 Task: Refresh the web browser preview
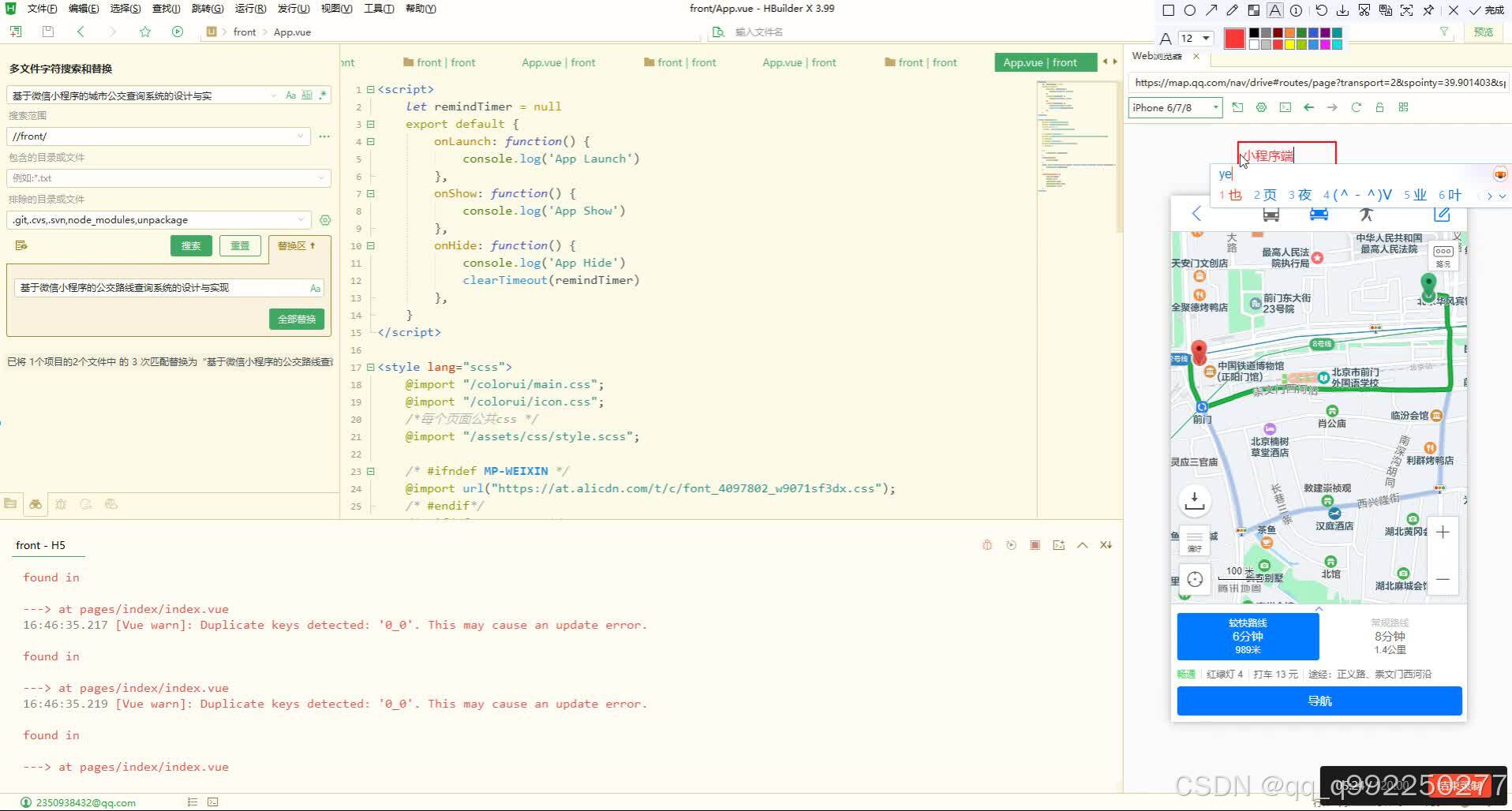coord(1356,107)
